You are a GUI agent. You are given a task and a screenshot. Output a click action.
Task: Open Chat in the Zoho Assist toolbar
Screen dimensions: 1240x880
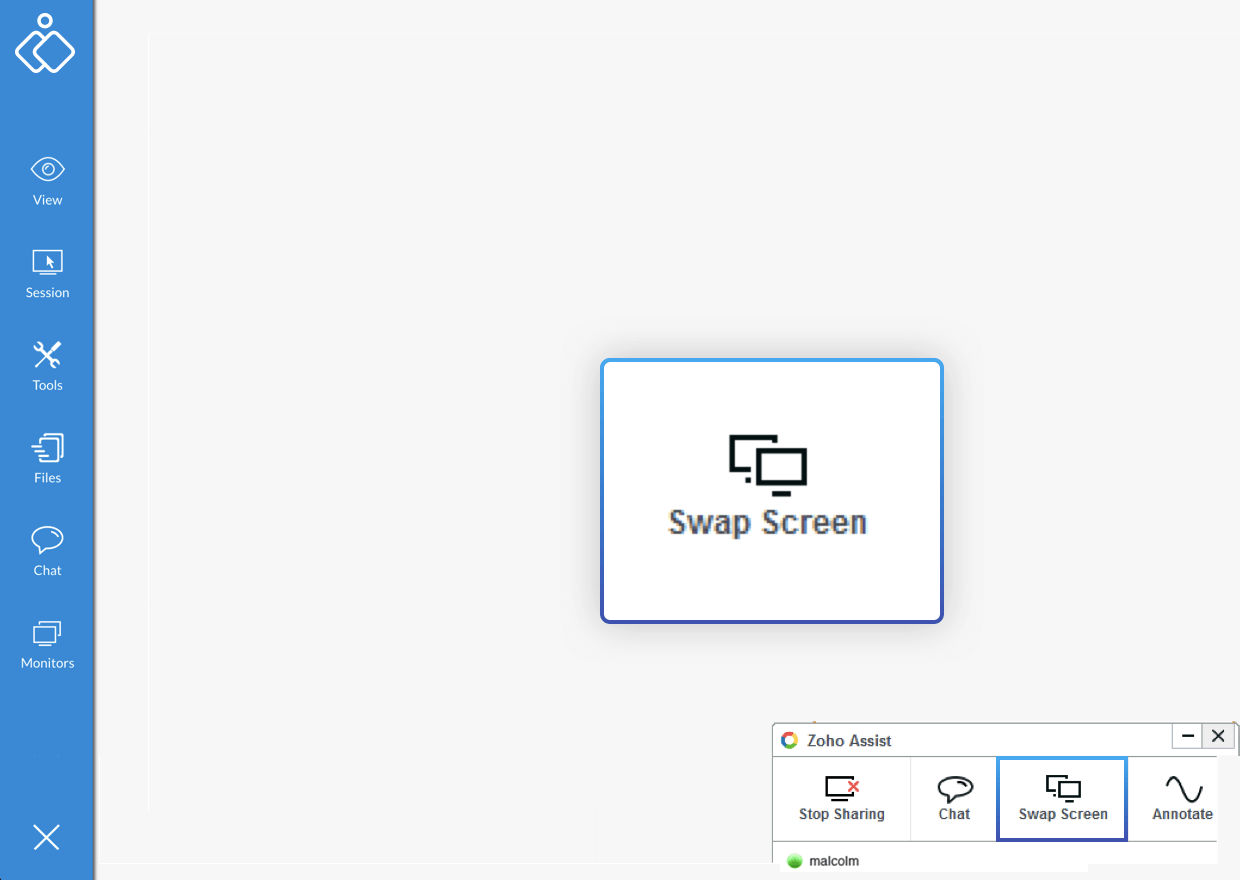point(954,799)
